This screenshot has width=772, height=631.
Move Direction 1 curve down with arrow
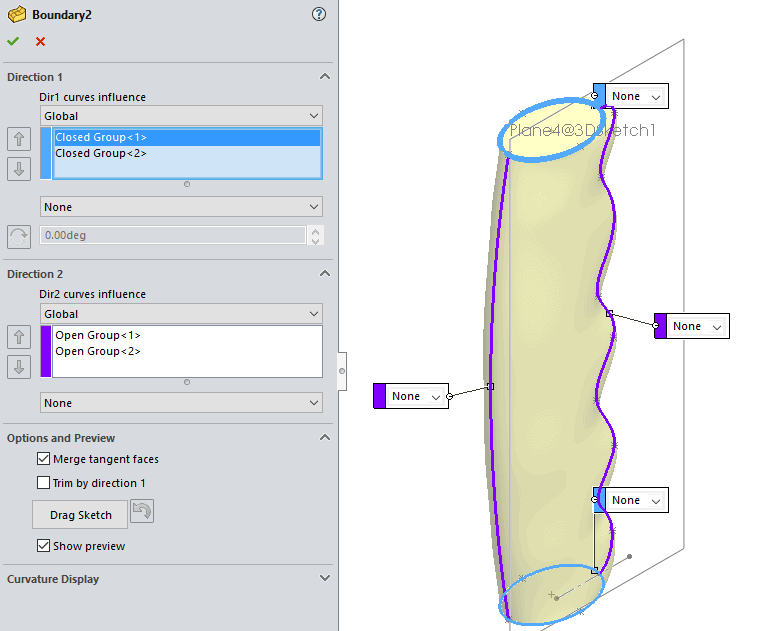click(18, 168)
